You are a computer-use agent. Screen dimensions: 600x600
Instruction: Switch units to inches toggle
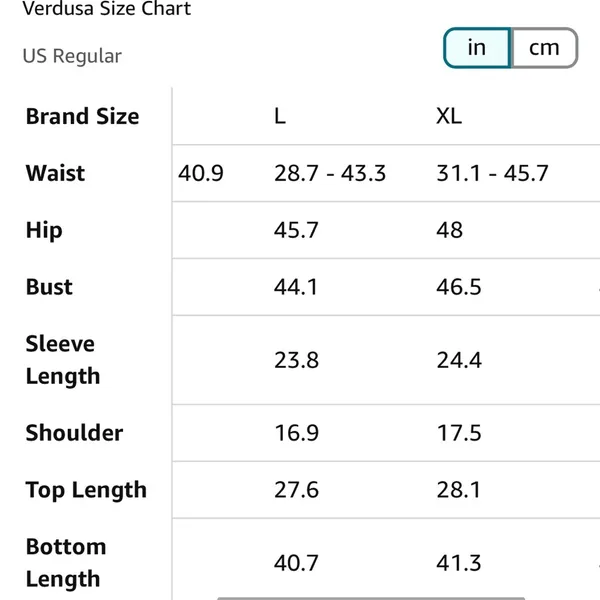coord(477,48)
